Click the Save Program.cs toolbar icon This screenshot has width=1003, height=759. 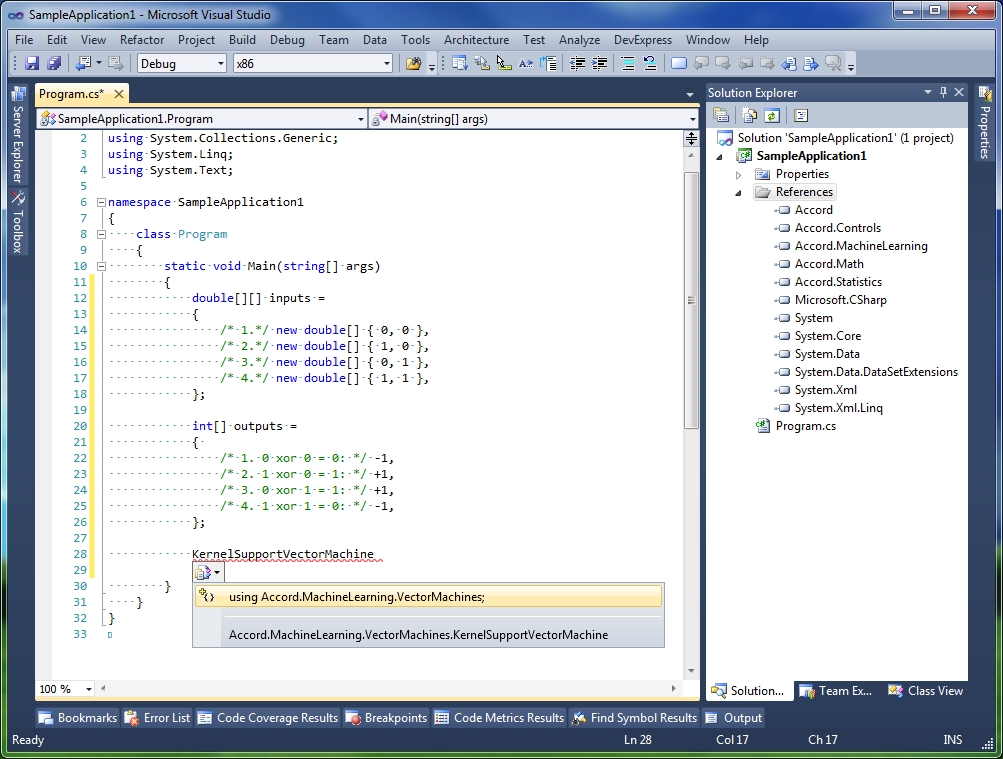pos(32,64)
